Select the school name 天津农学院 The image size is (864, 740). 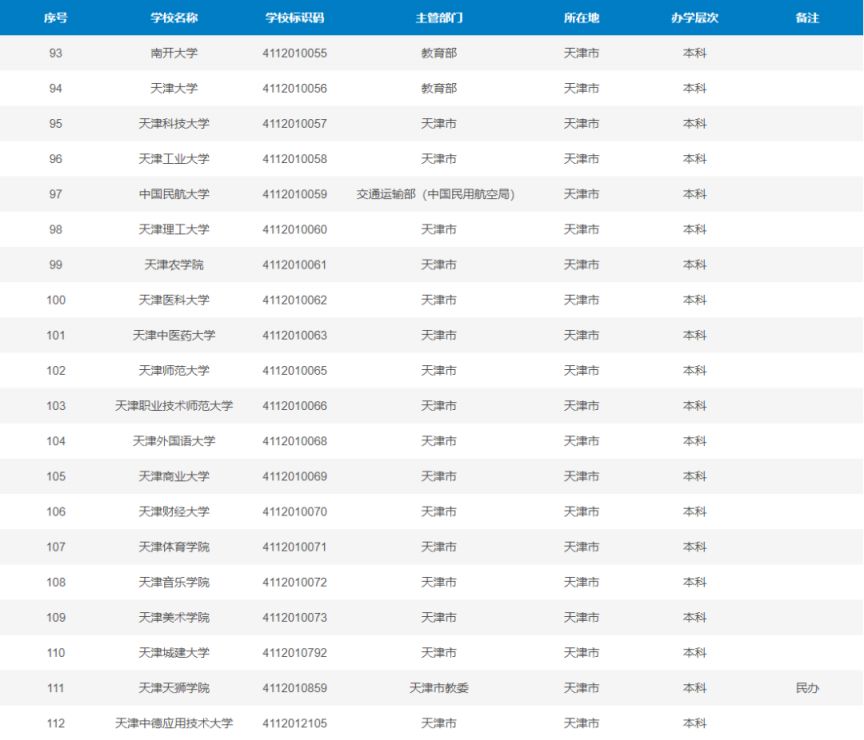click(x=174, y=264)
